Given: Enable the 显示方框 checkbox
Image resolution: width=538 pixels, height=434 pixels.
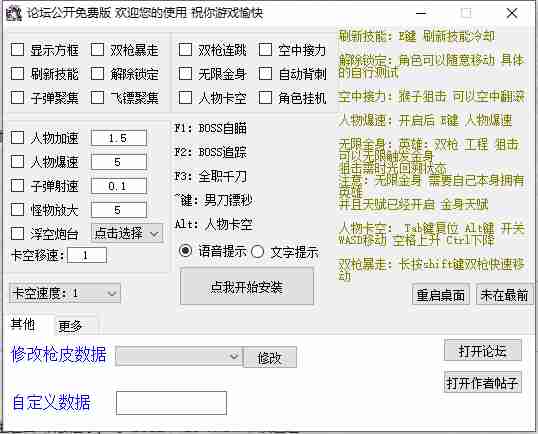Looking at the screenshot, I should tap(17, 50).
